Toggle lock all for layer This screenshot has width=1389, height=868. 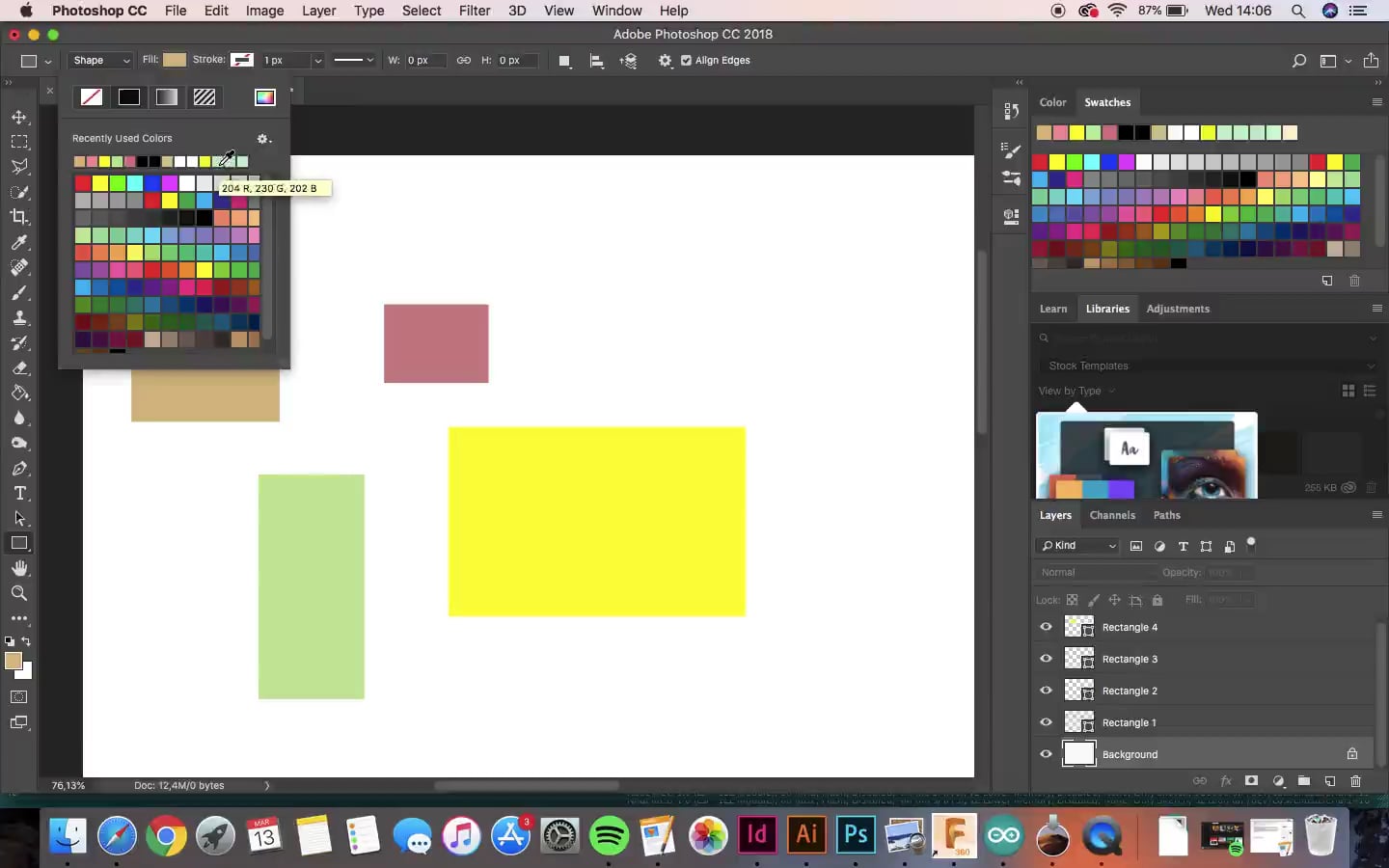(x=1157, y=600)
